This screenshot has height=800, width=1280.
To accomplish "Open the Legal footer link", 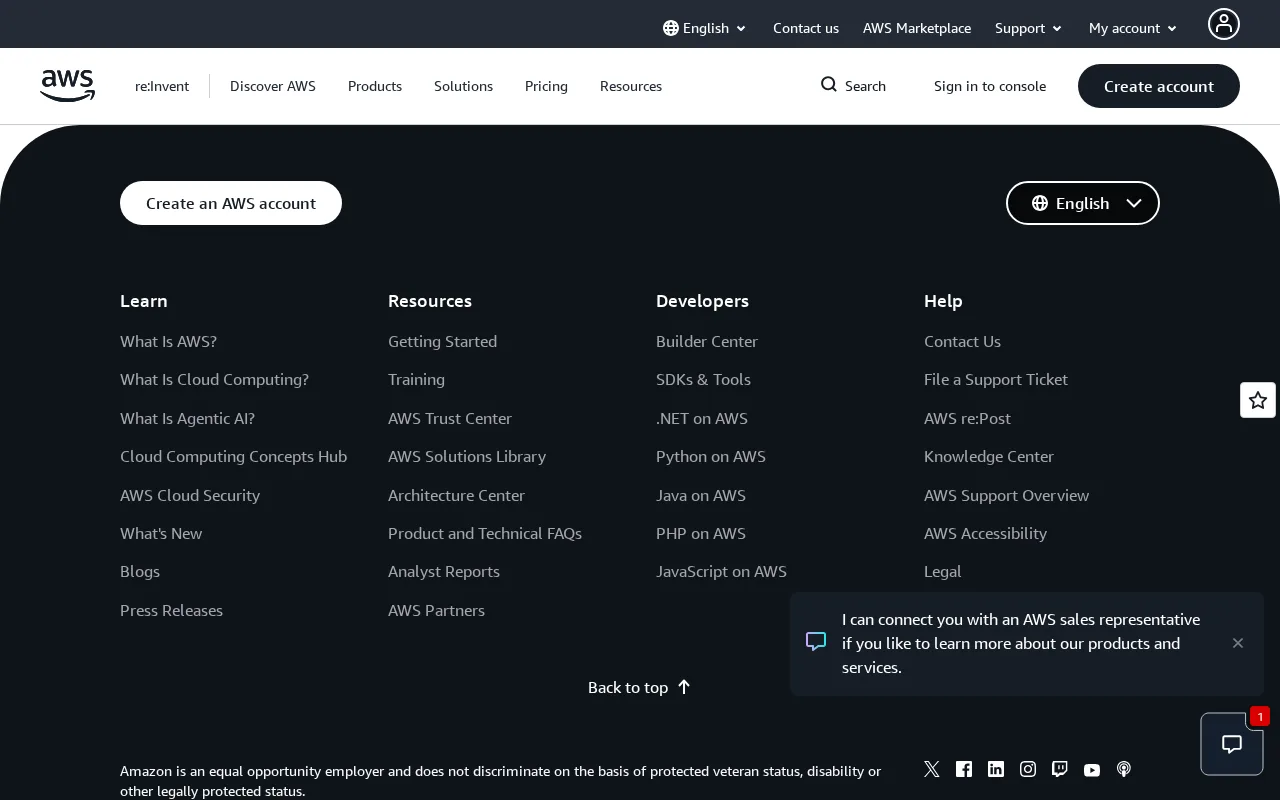I will tap(942, 571).
